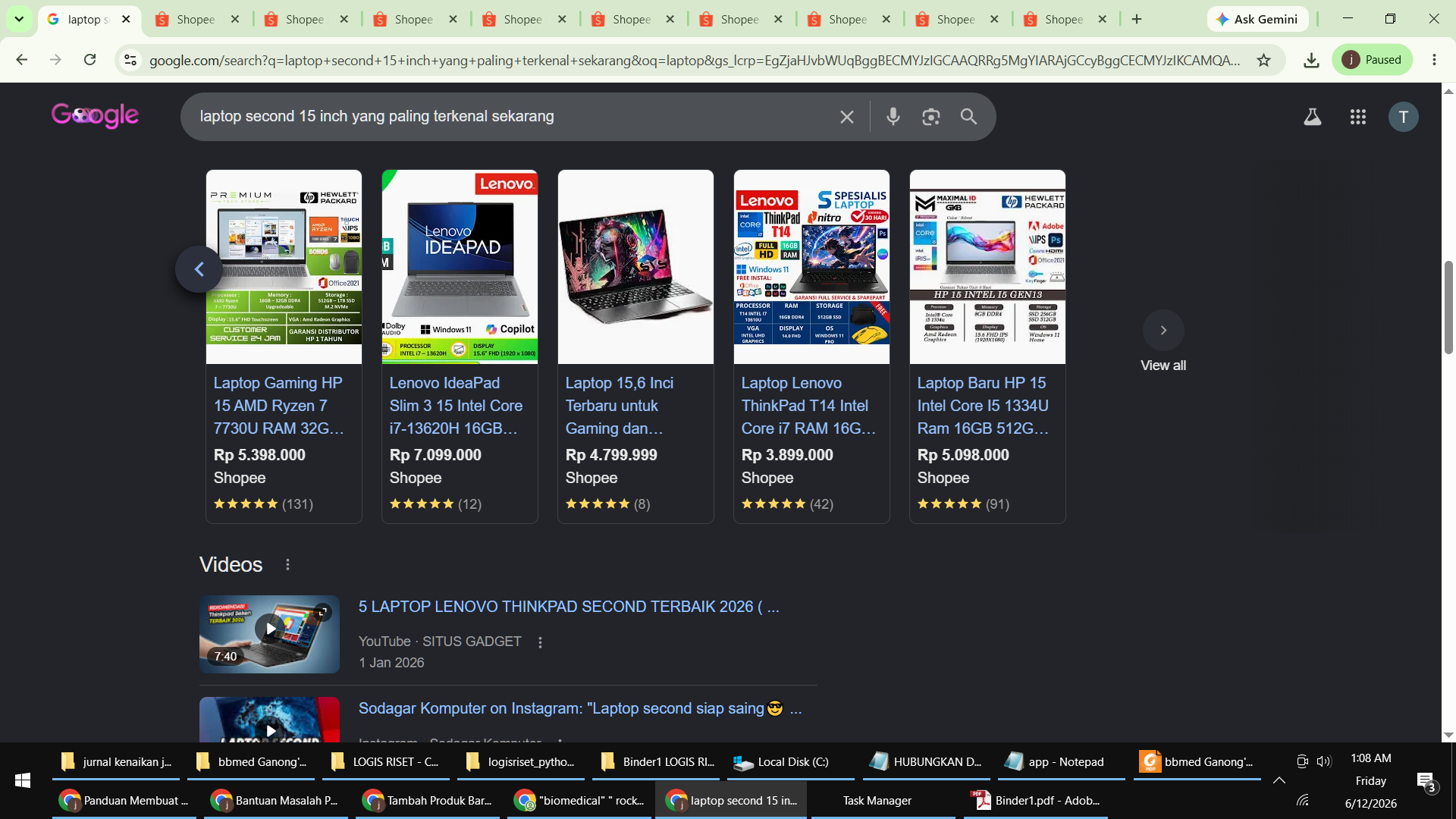The height and width of the screenshot is (819, 1456).
Task: Open Local Disk (C:) taskbar item
Action: (790, 762)
